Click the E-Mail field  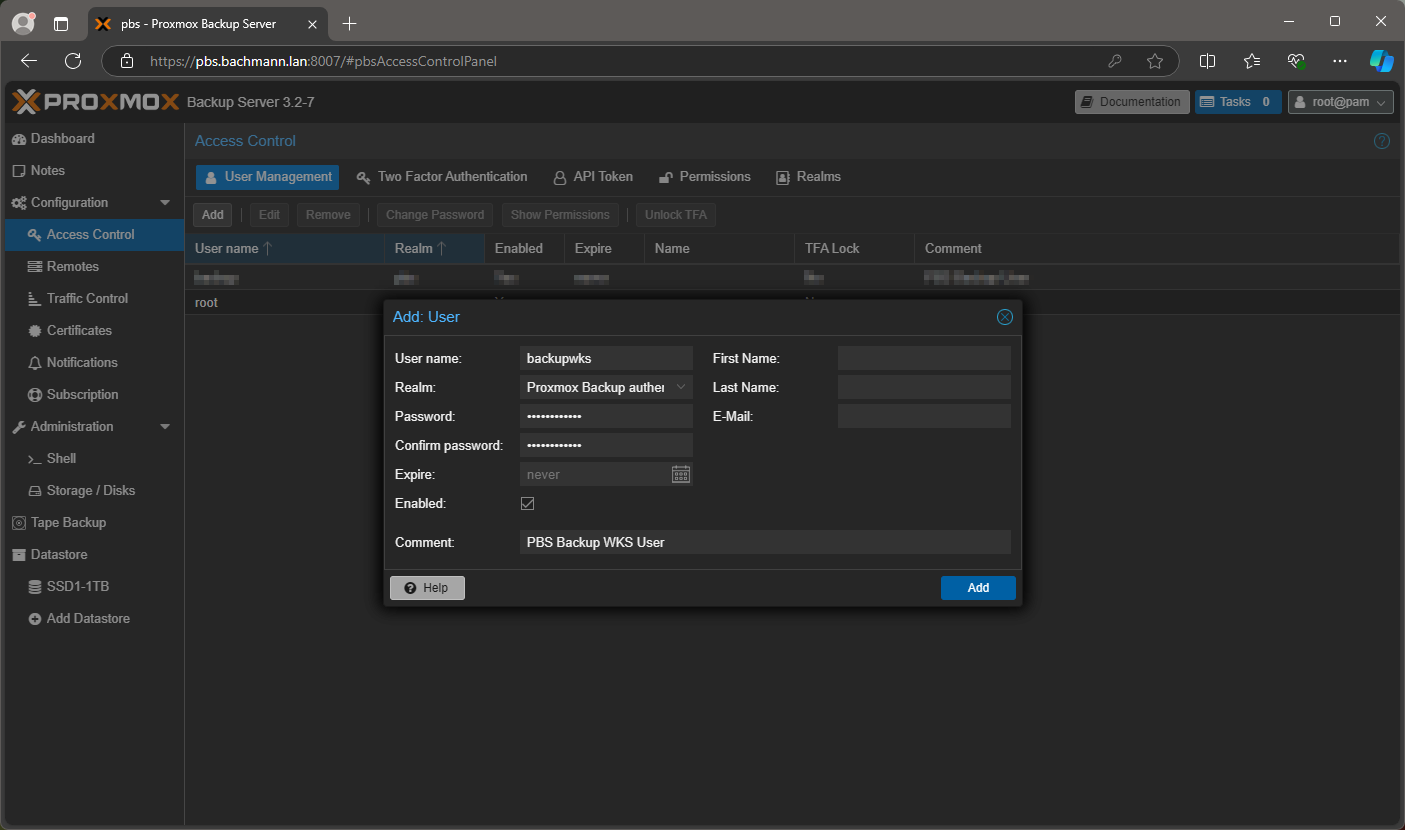[924, 416]
